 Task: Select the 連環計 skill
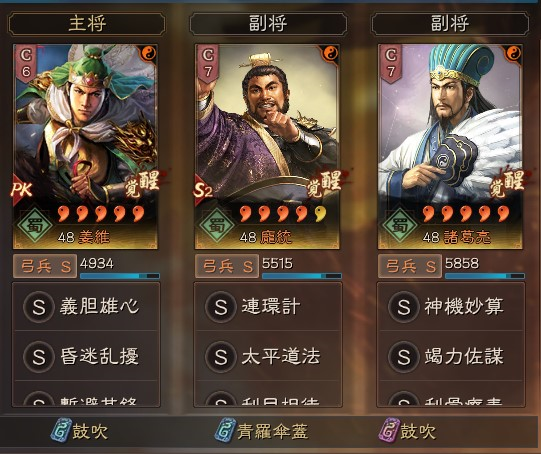tap(268, 306)
